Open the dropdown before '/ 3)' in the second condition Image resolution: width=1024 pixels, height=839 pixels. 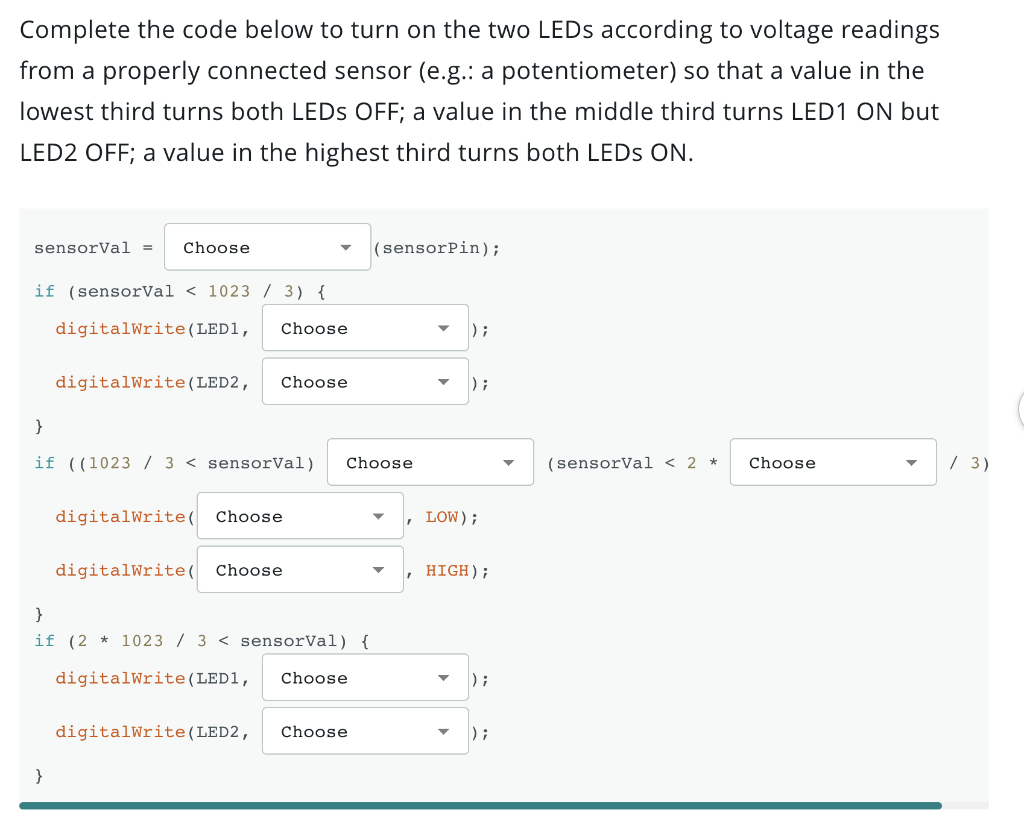(x=833, y=462)
